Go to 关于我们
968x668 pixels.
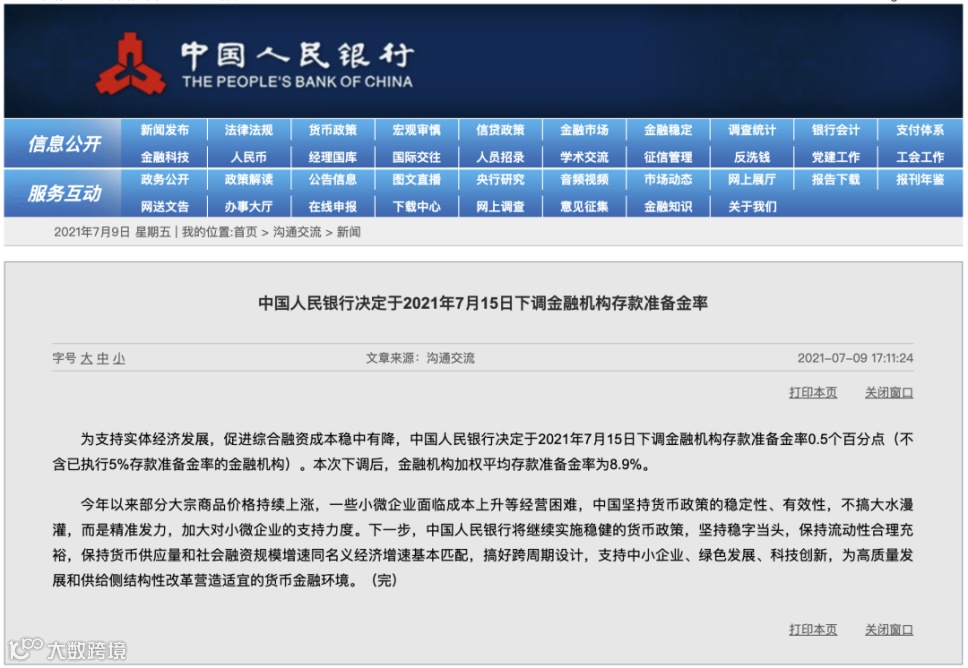point(752,206)
